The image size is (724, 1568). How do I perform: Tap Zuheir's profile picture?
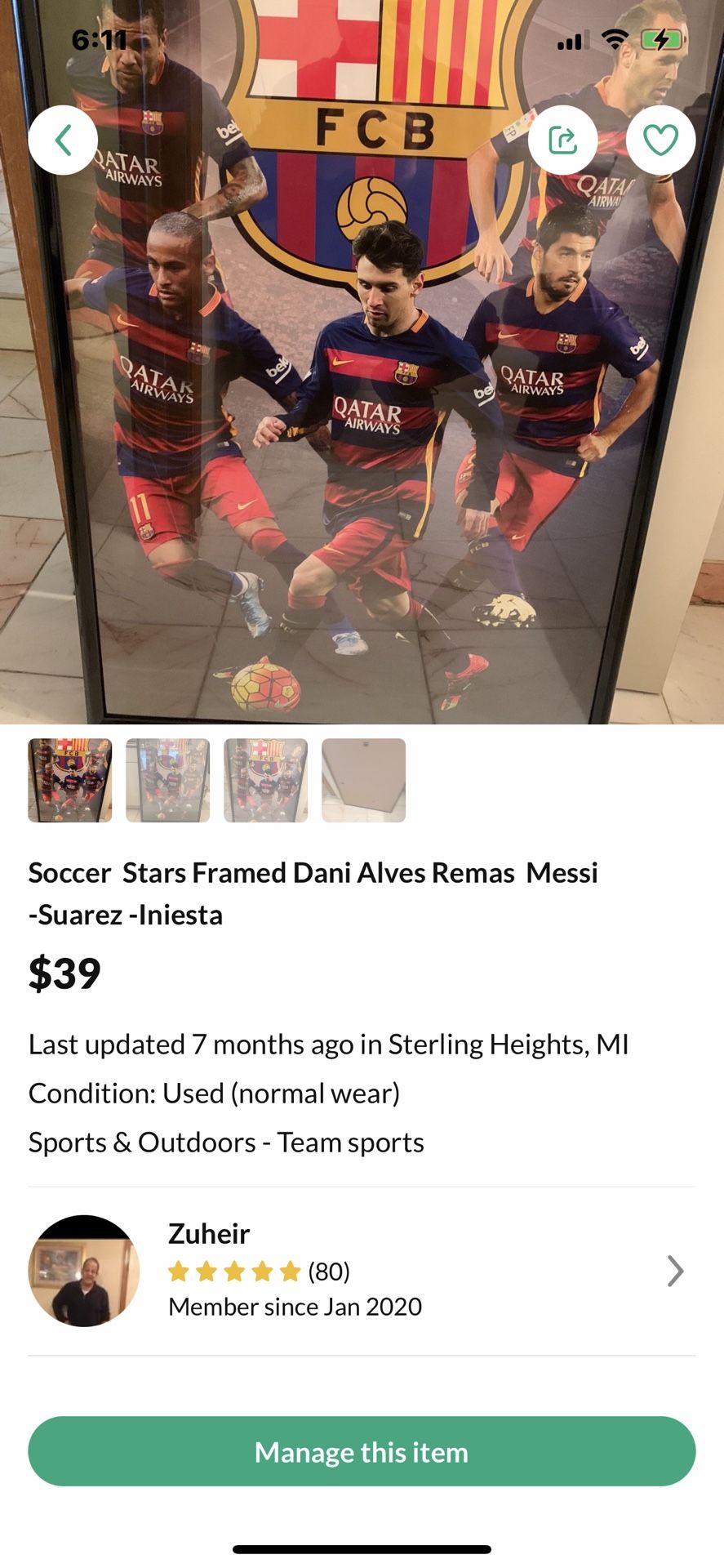[x=84, y=1271]
